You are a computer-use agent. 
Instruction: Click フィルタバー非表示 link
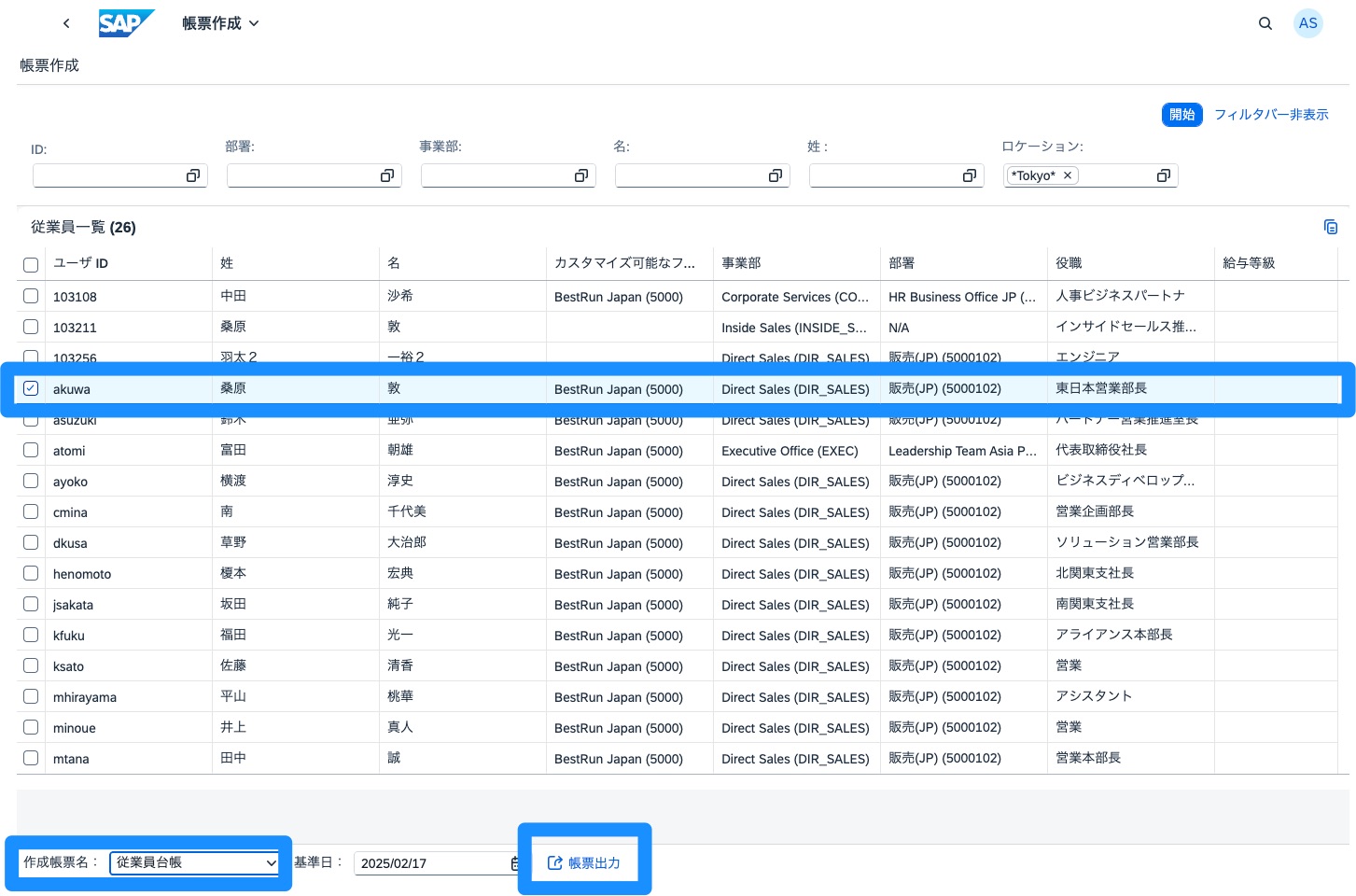pyautogui.click(x=1271, y=114)
